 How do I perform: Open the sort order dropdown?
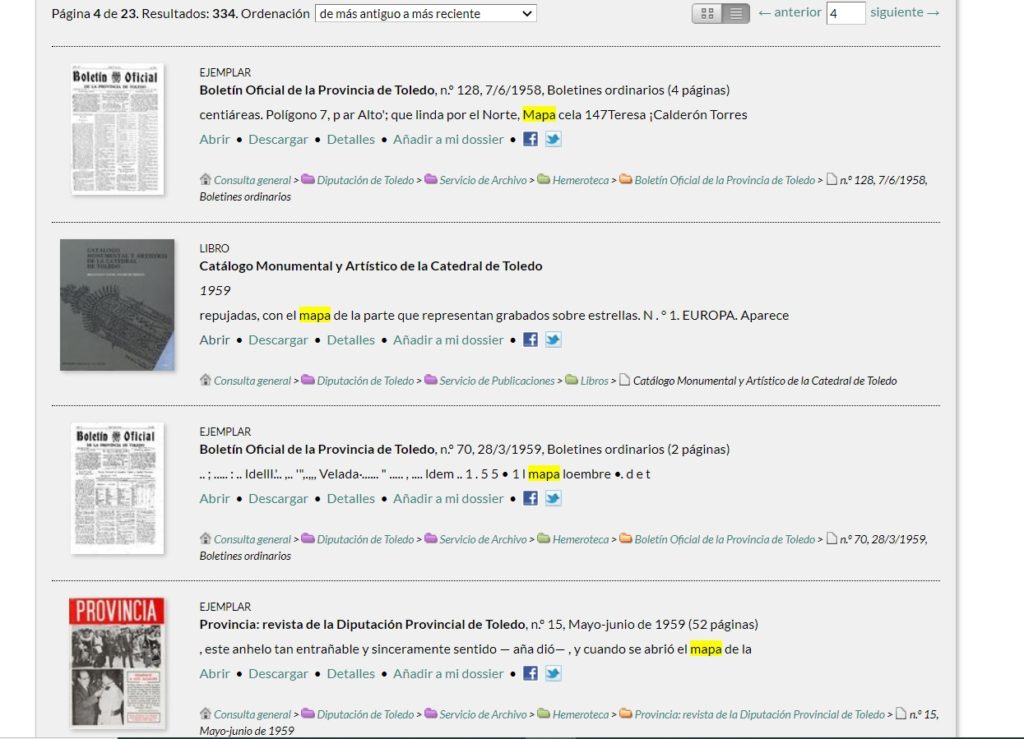click(x=426, y=13)
